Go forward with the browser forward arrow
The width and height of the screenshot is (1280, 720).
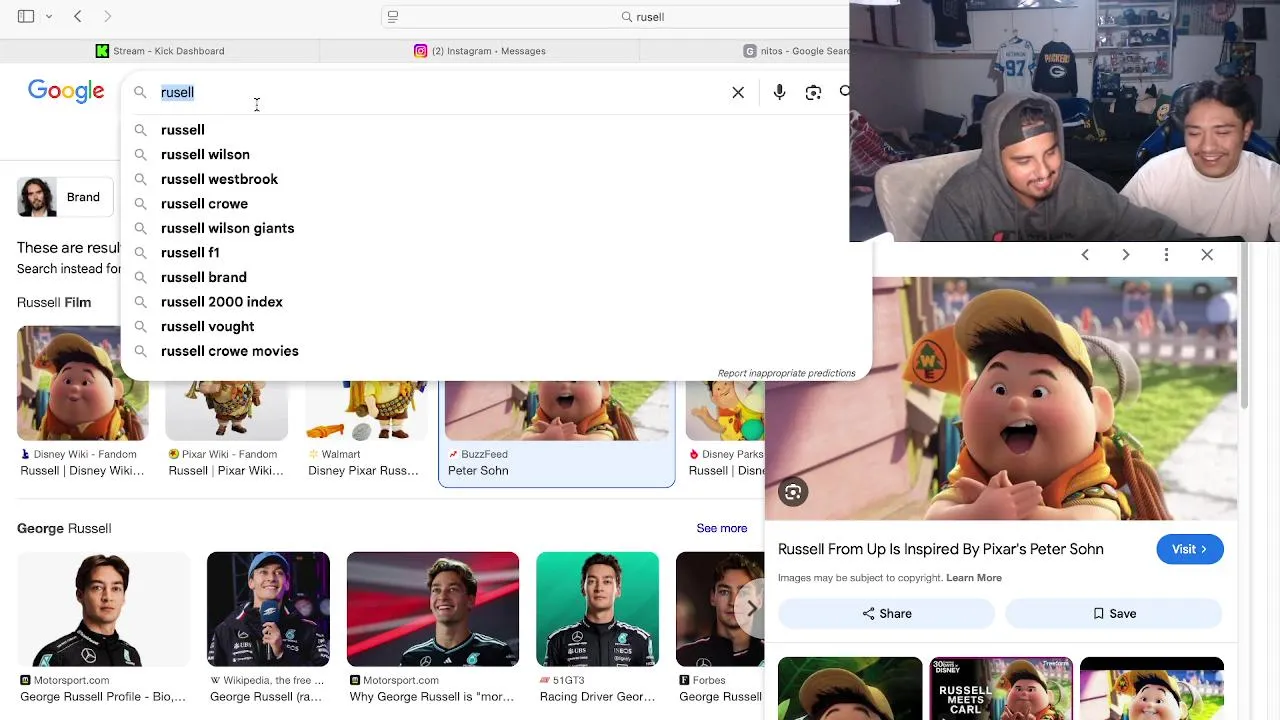108,16
